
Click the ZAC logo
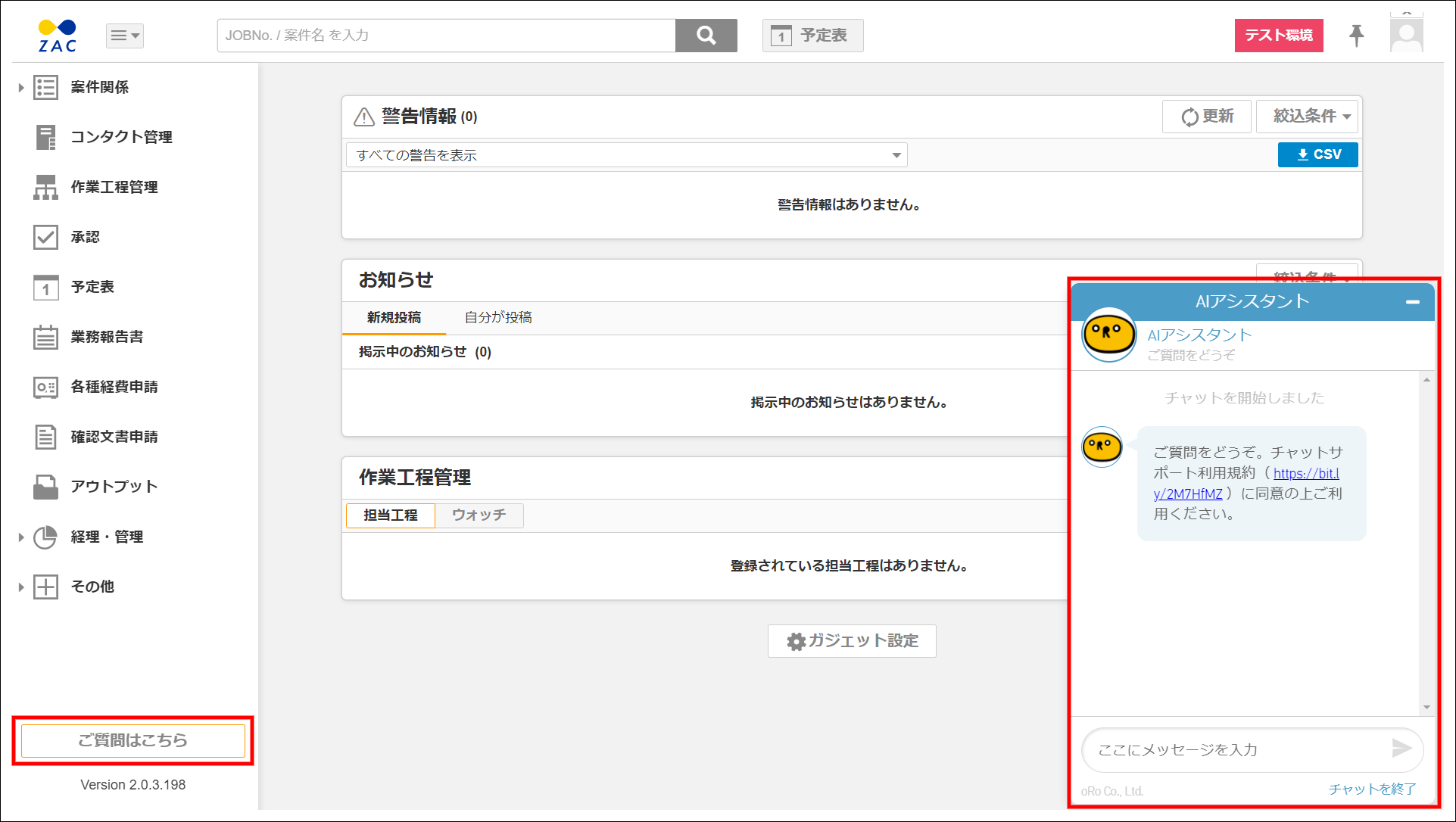[x=56, y=33]
